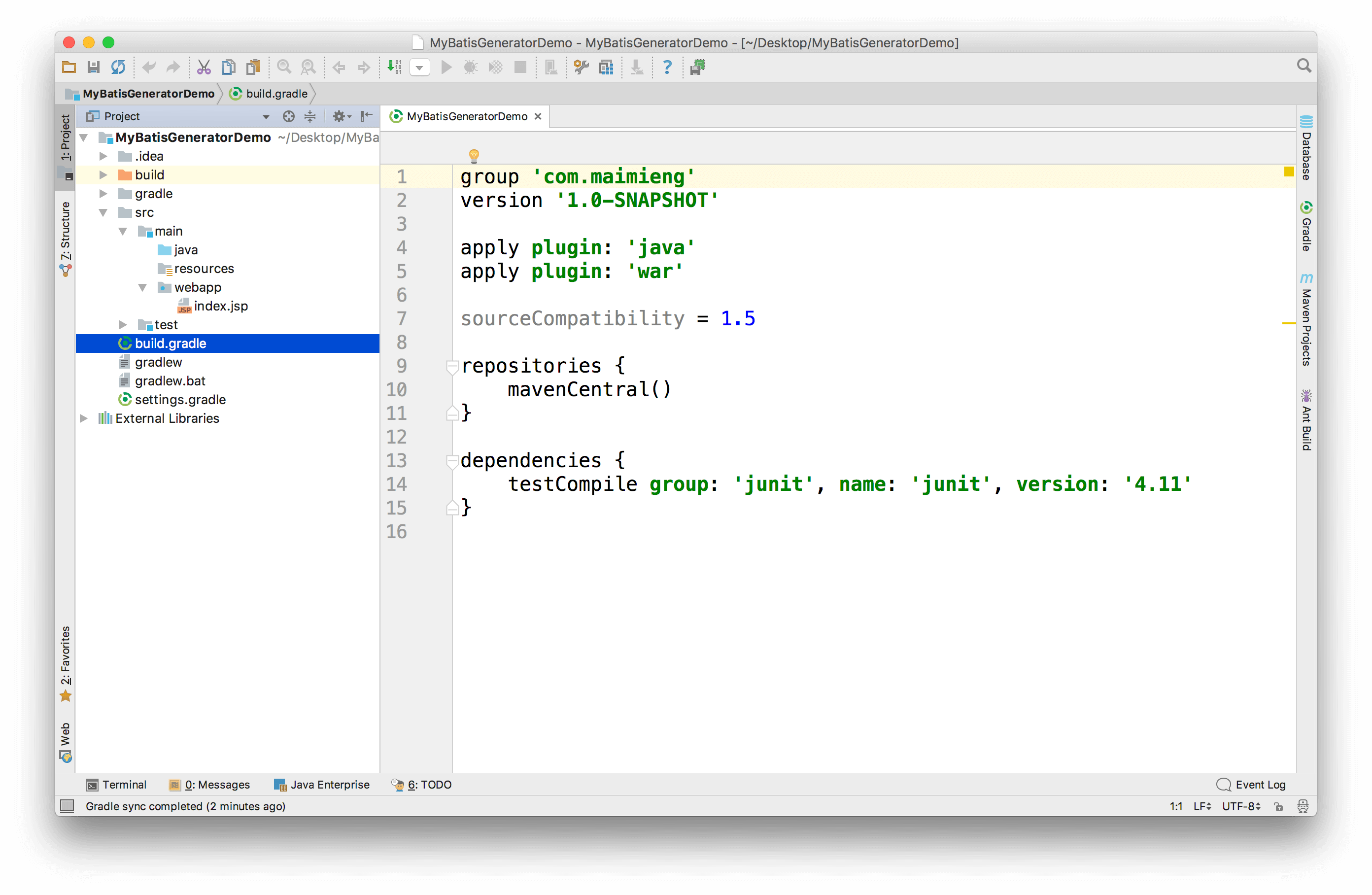Image resolution: width=1372 pixels, height=895 pixels.
Task: Click the Synchronize refresh icon
Action: pyautogui.click(x=118, y=68)
